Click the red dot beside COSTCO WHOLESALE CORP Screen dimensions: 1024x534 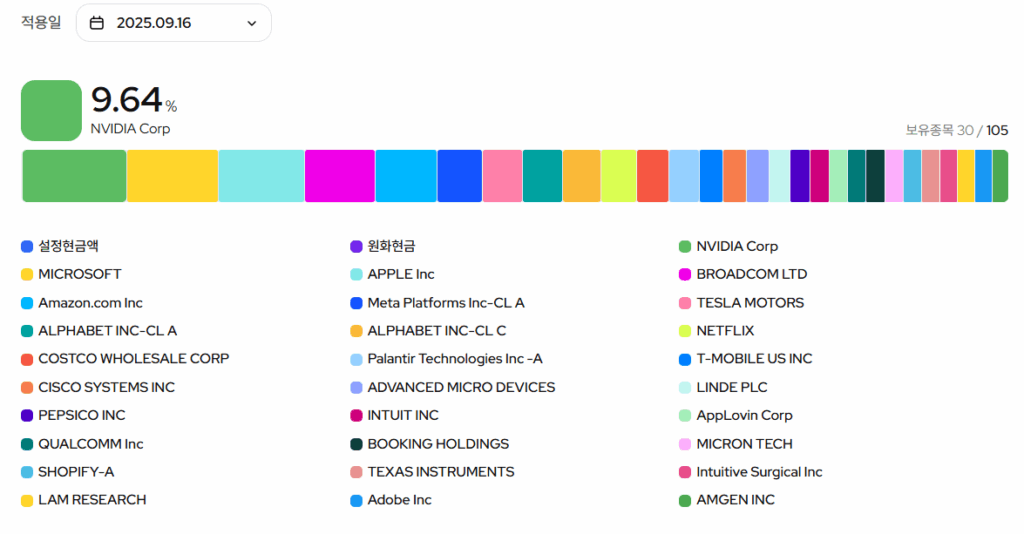coord(27,359)
